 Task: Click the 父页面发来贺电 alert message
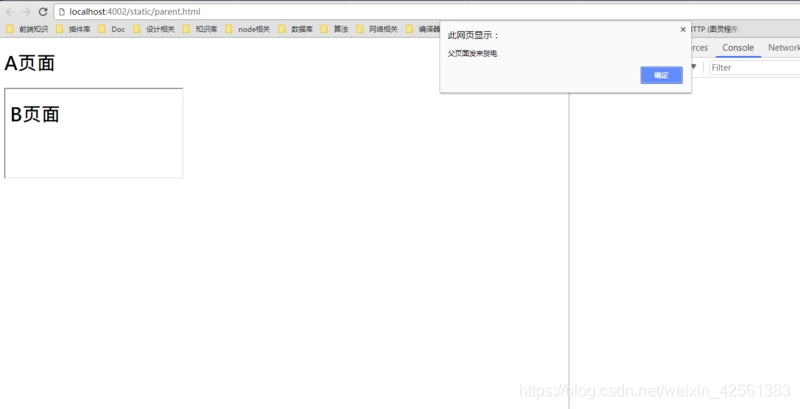point(472,54)
